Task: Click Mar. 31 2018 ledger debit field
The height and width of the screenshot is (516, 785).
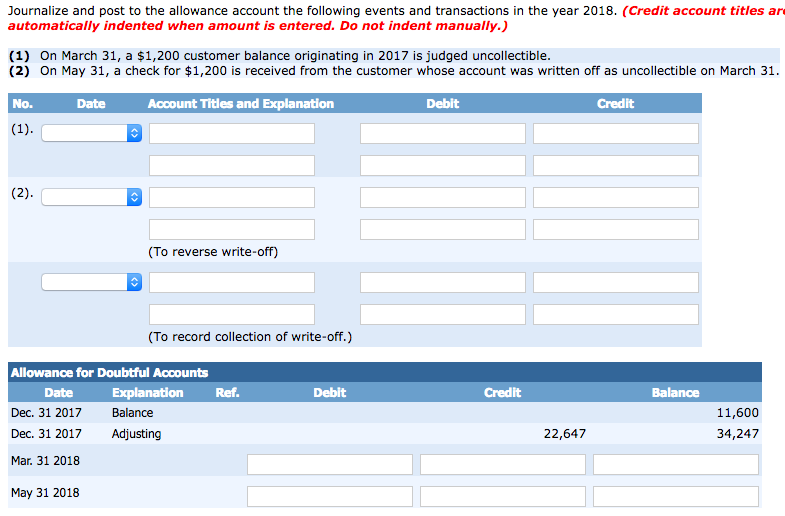Action: (x=330, y=464)
